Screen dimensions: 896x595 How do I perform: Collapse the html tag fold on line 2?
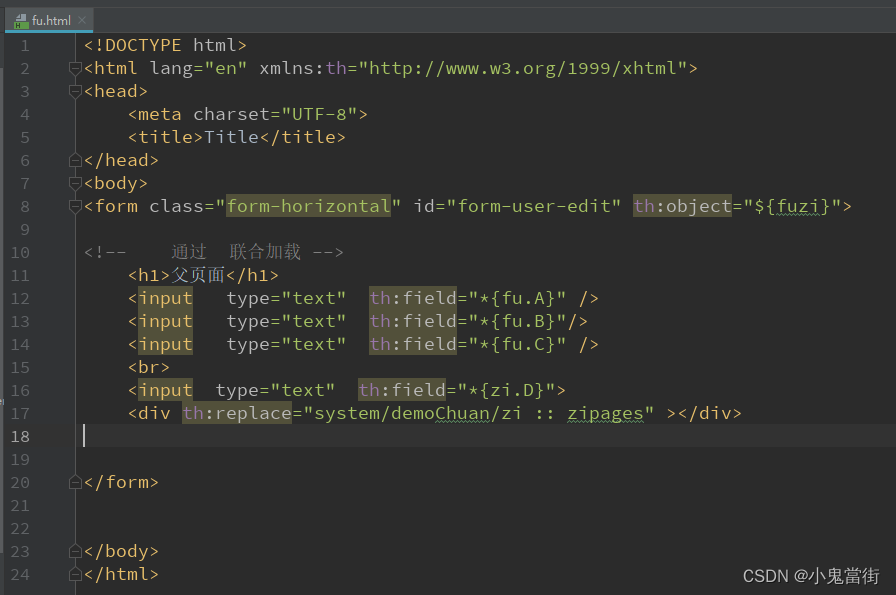pyautogui.click(x=75, y=69)
